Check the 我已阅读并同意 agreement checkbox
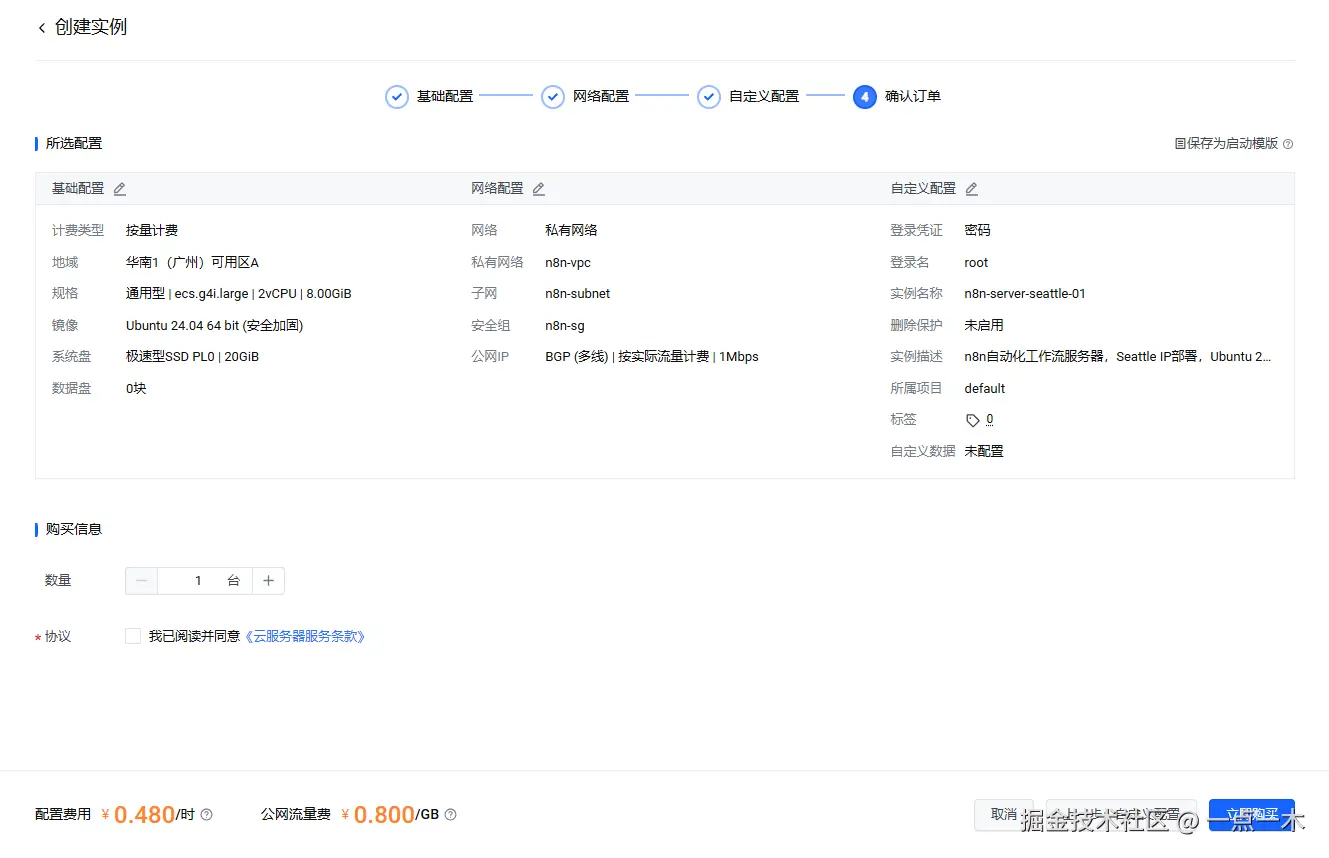The height and width of the screenshot is (858, 1329). (x=132, y=636)
